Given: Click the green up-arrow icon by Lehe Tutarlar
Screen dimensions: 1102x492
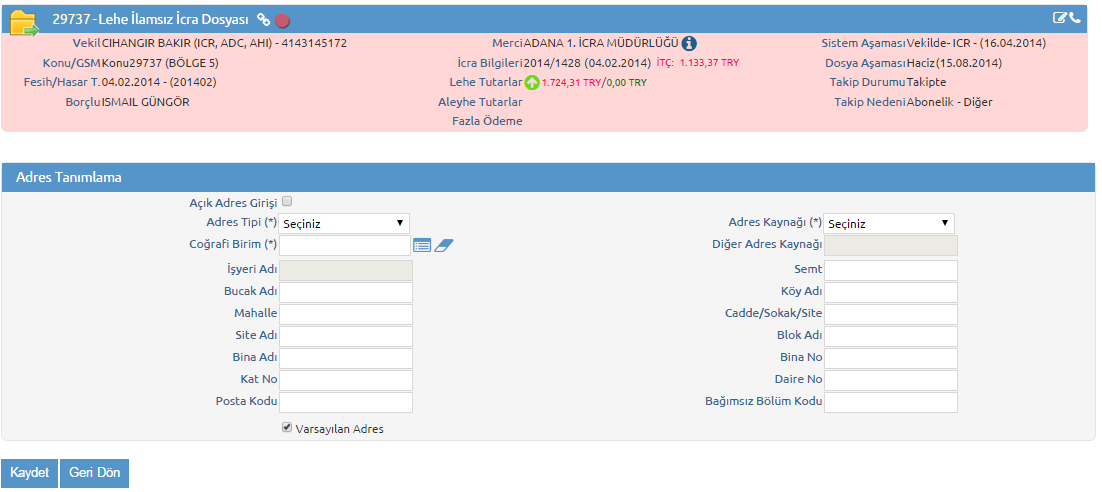Looking at the screenshot, I should point(532,83).
